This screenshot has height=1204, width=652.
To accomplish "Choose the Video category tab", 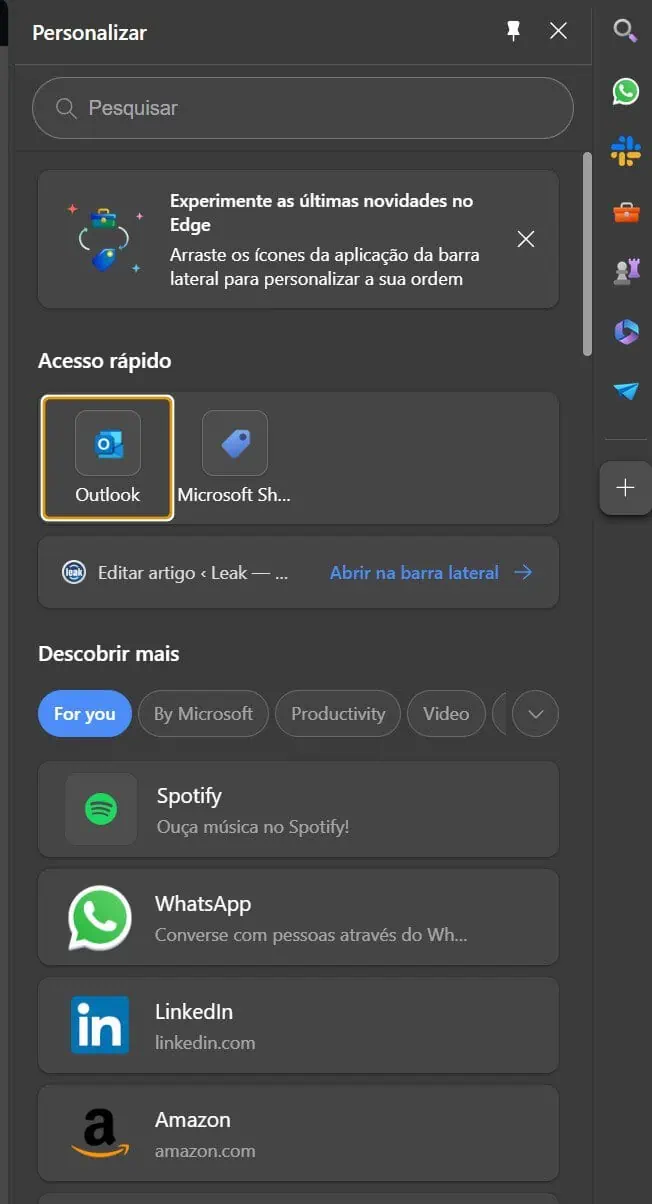I will (446, 714).
